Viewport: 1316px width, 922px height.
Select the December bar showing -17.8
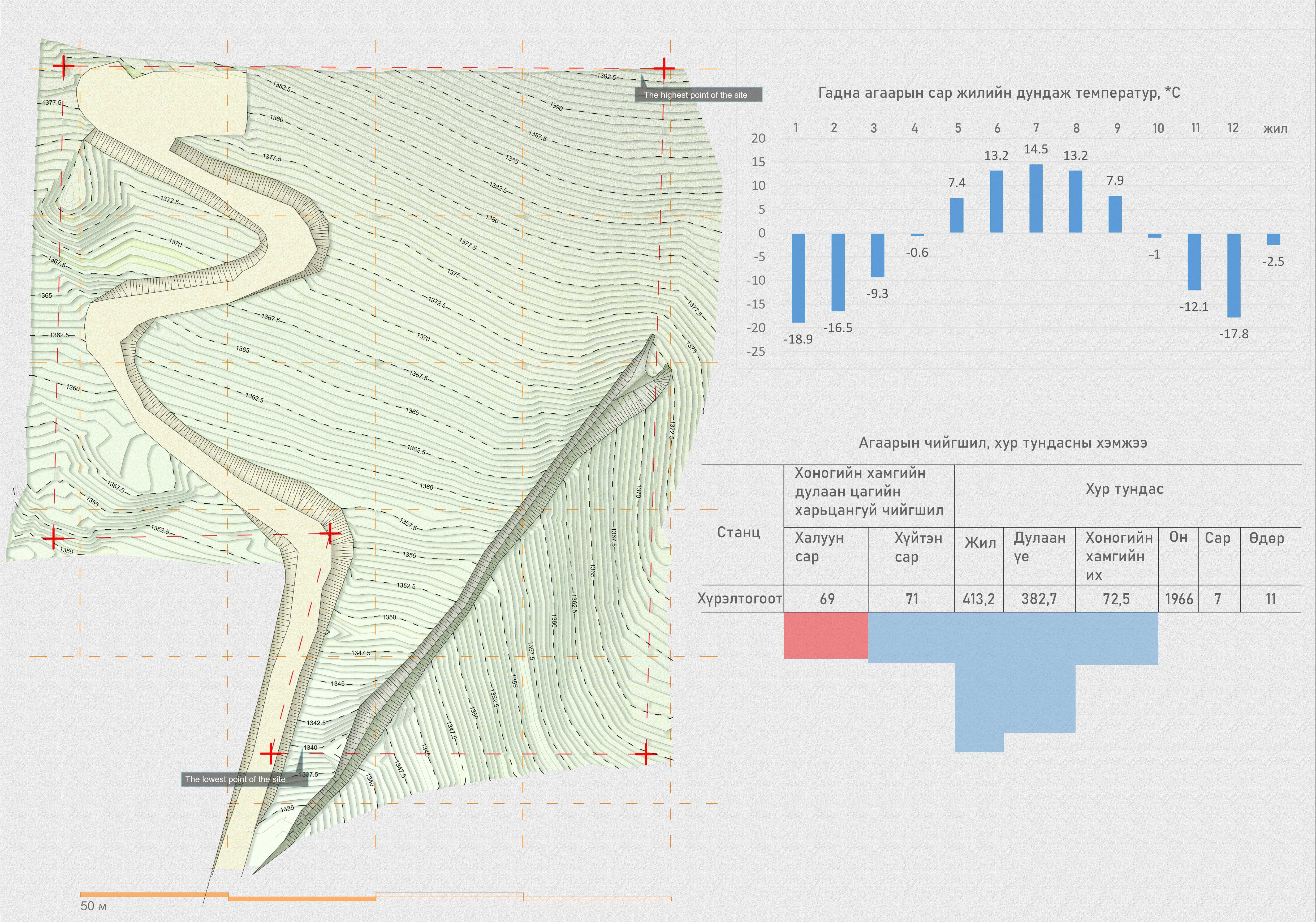(1233, 275)
